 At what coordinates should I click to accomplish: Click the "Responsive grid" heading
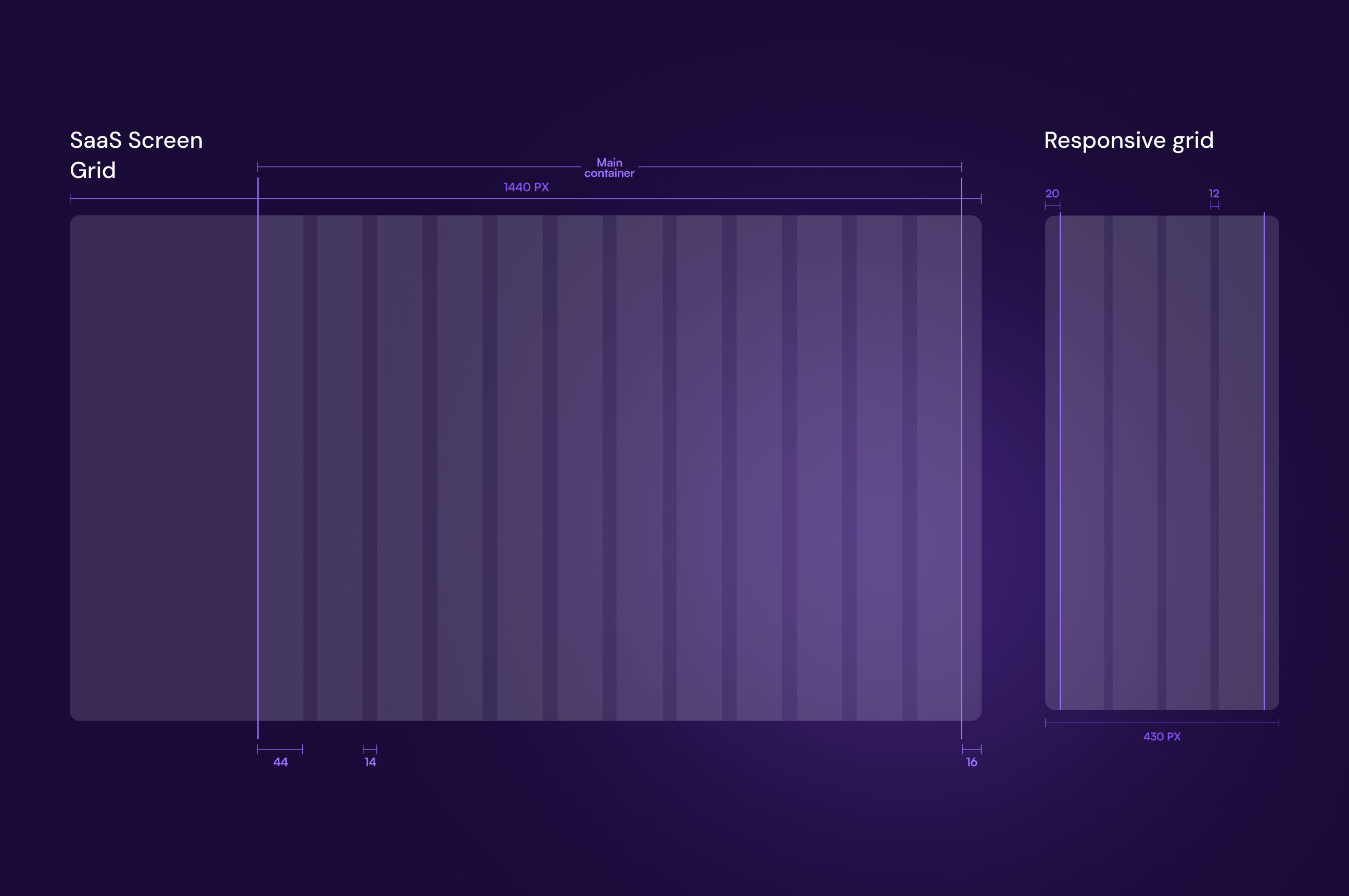1128,140
